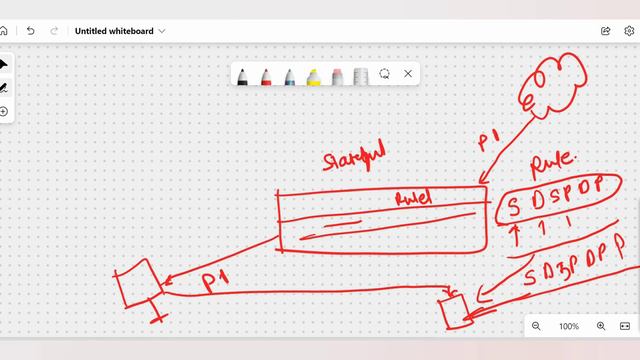Image resolution: width=640 pixels, height=360 pixels.
Task: Open the Untitled whiteboard title dropdown
Action: click(162, 31)
